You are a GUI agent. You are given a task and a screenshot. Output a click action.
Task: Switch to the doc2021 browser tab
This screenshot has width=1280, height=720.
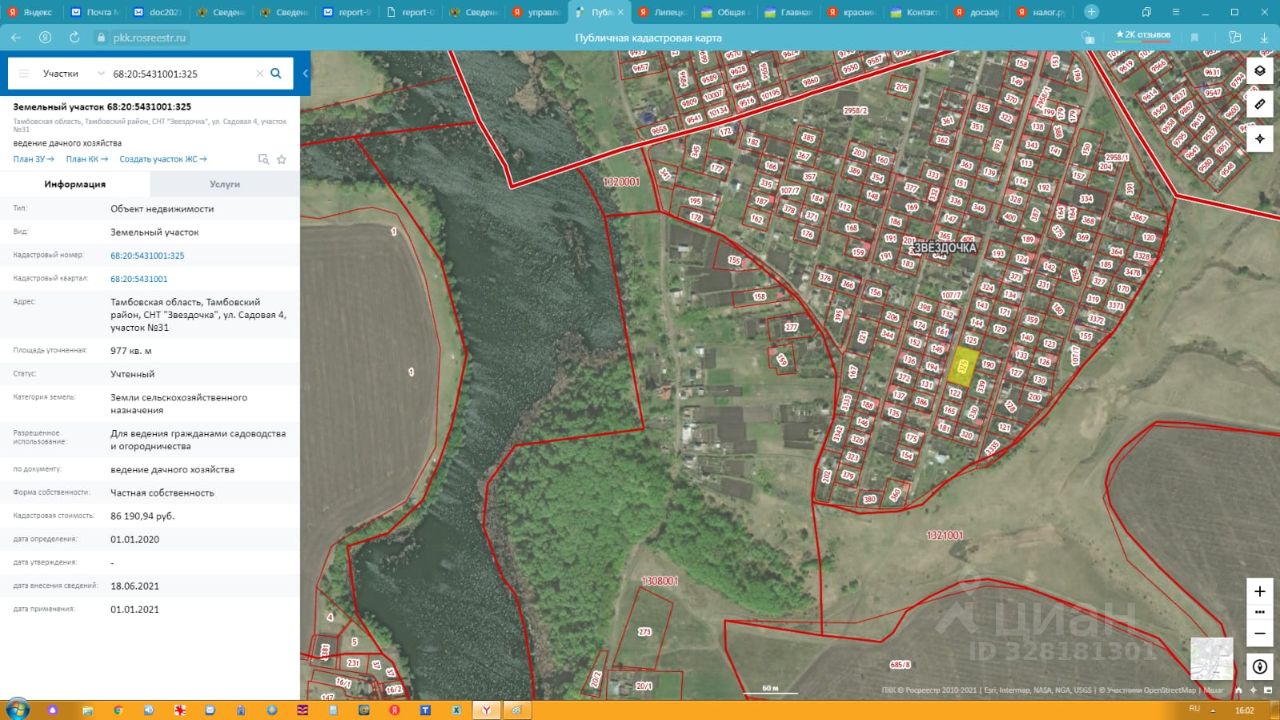coord(158,12)
